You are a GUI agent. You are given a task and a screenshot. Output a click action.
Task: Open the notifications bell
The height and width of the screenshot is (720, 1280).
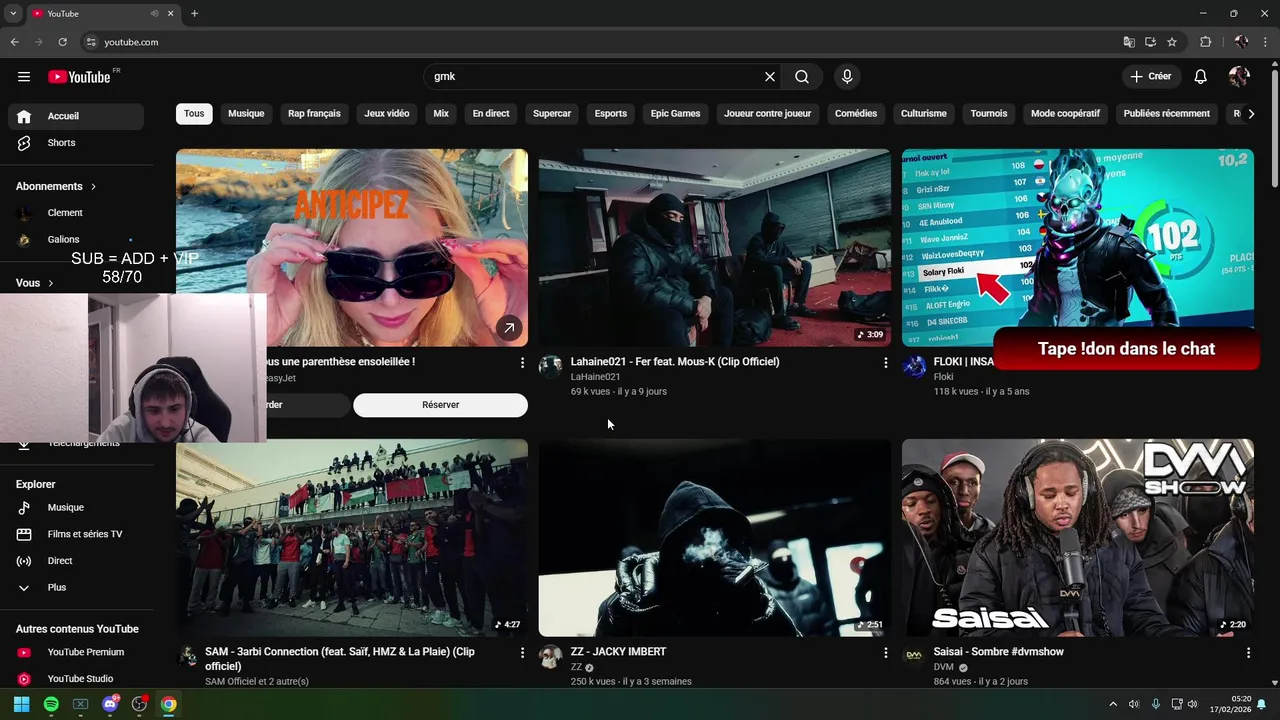[x=1201, y=77]
